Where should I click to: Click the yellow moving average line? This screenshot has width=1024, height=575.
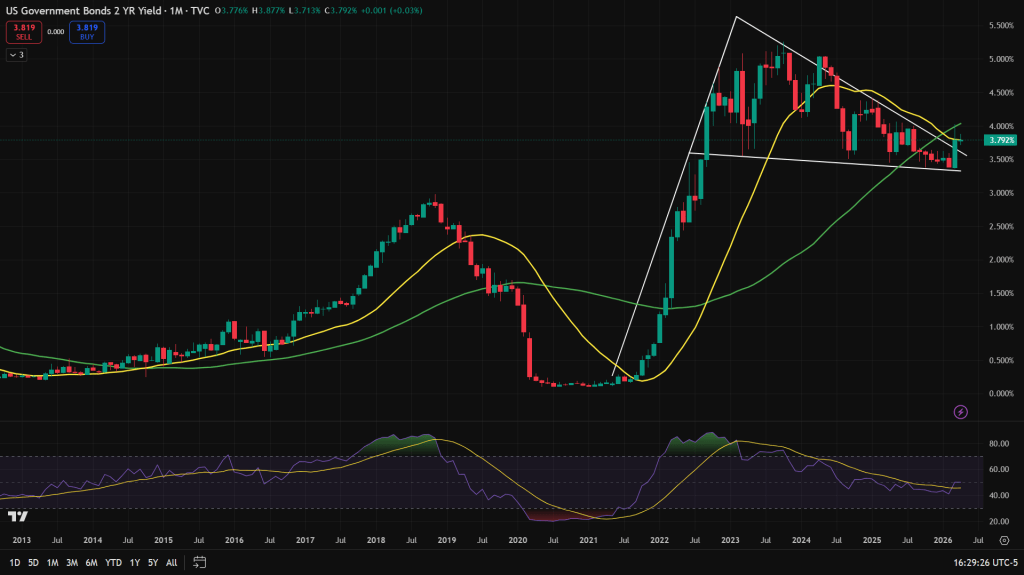(x=480, y=236)
